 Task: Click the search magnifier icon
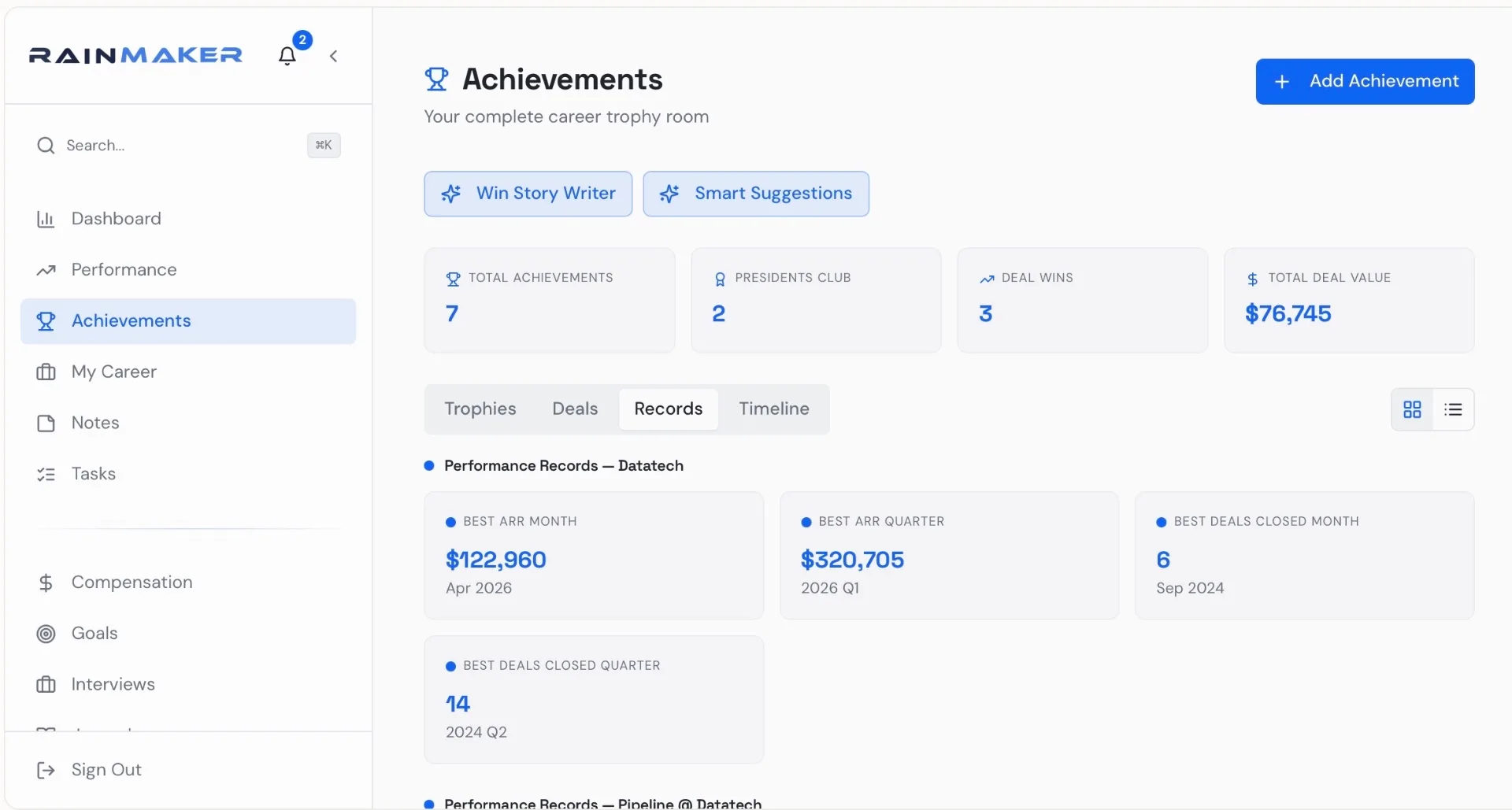click(46, 146)
